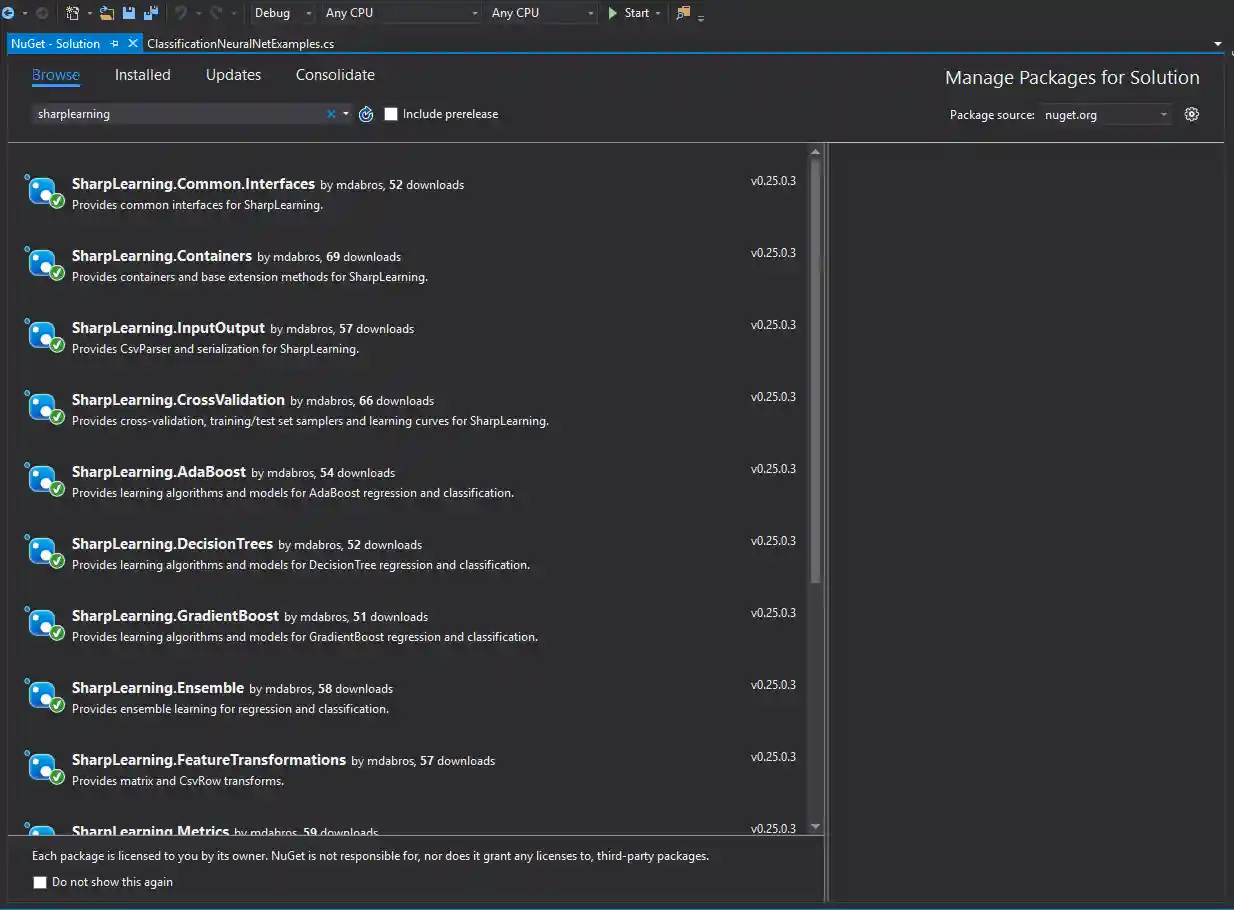This screenshot has width=1234, height=910.
Task: Click the New Project toolbar icon
Action: pos(73,13)
